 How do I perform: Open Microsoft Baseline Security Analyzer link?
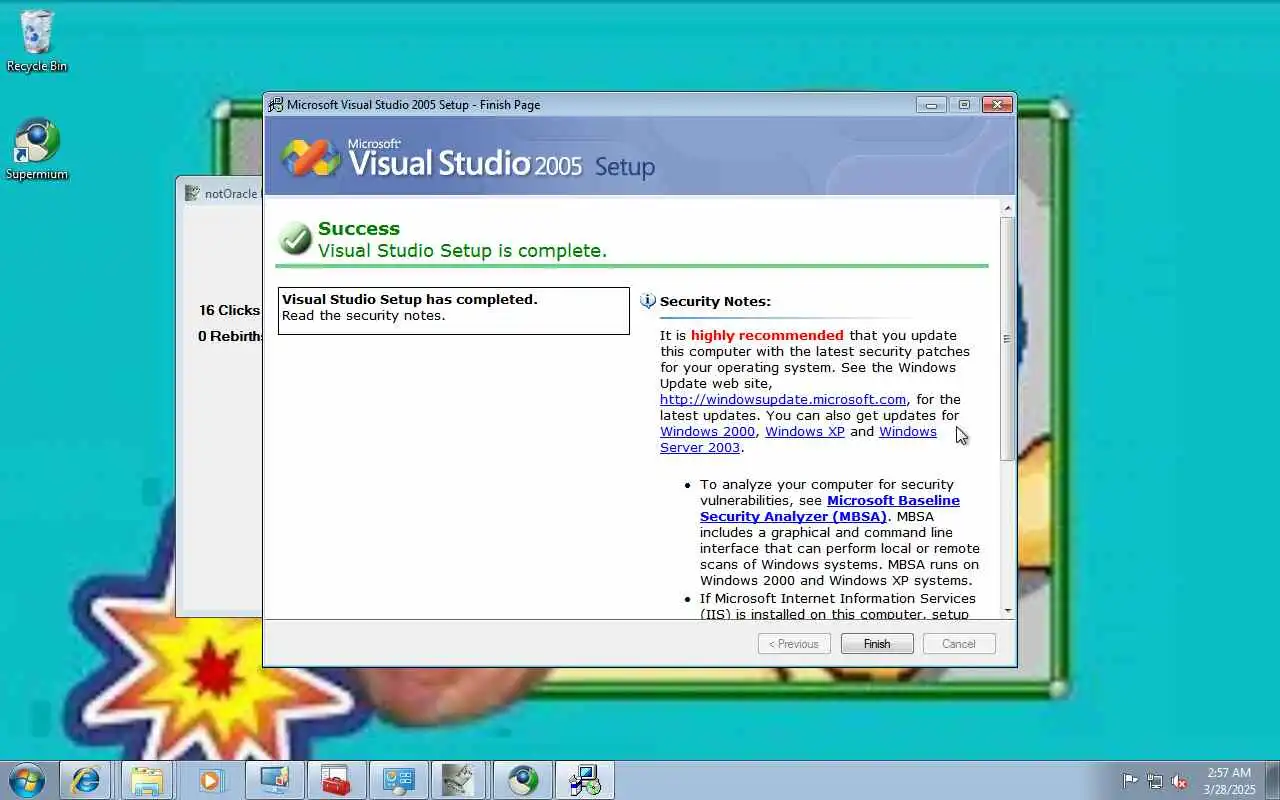[x=830, y=508]
